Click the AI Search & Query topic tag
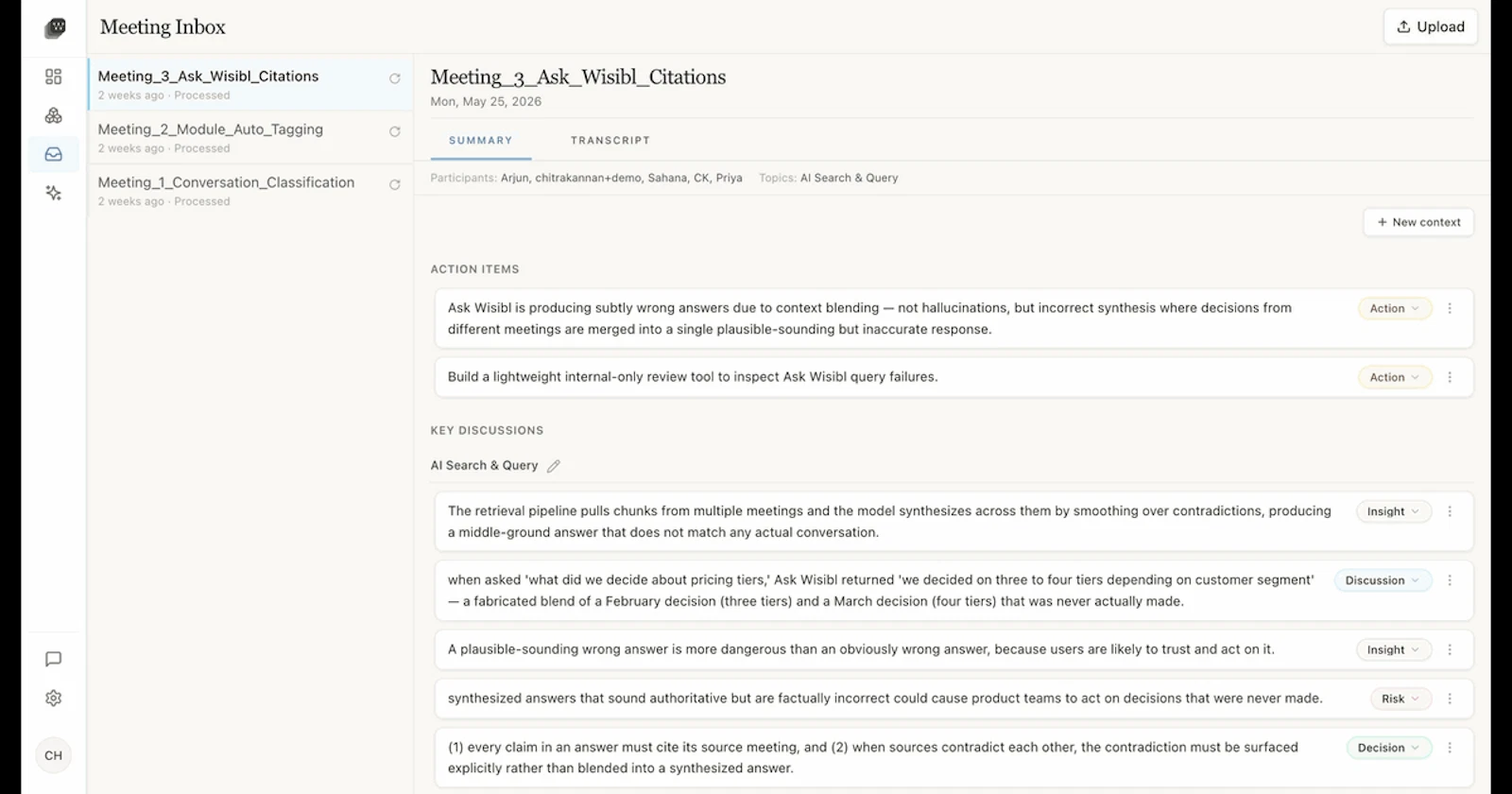1512x794 pixels. pyautogui.click(x=849, y=178)
